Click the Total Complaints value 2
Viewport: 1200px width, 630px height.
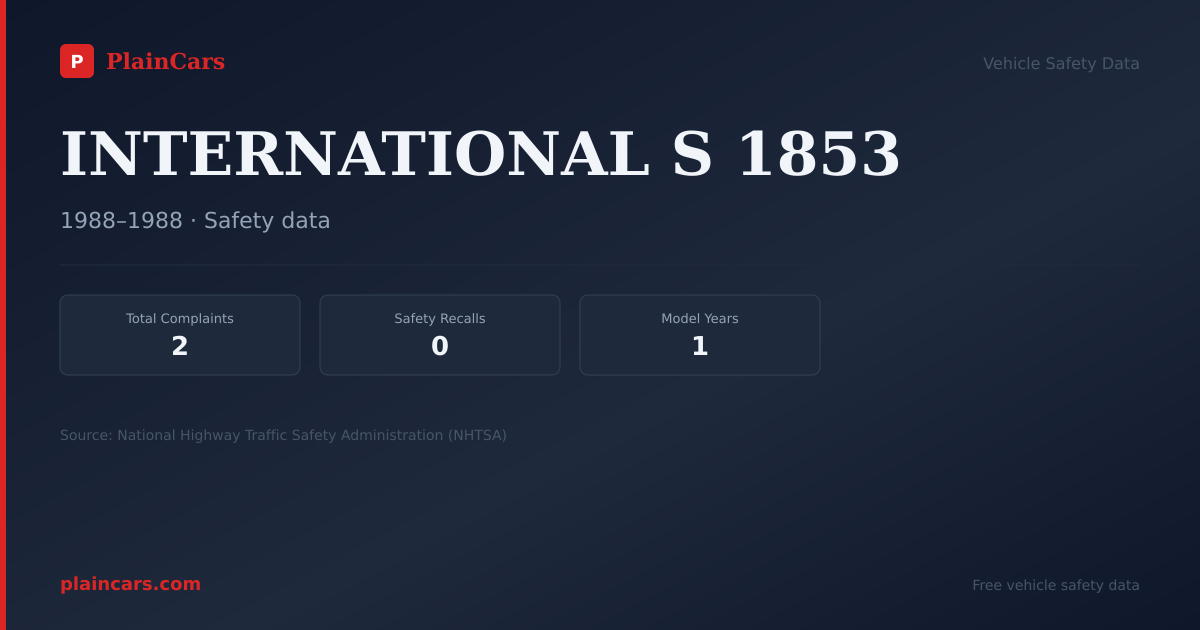(x=180, y=347)
